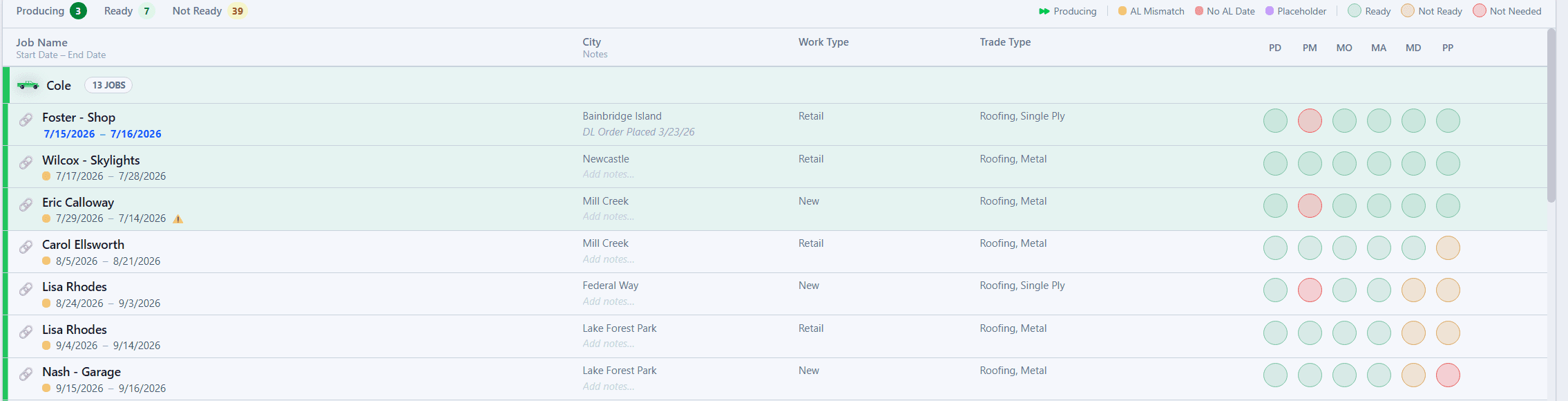Click the PM column header

pos(1310,48)
